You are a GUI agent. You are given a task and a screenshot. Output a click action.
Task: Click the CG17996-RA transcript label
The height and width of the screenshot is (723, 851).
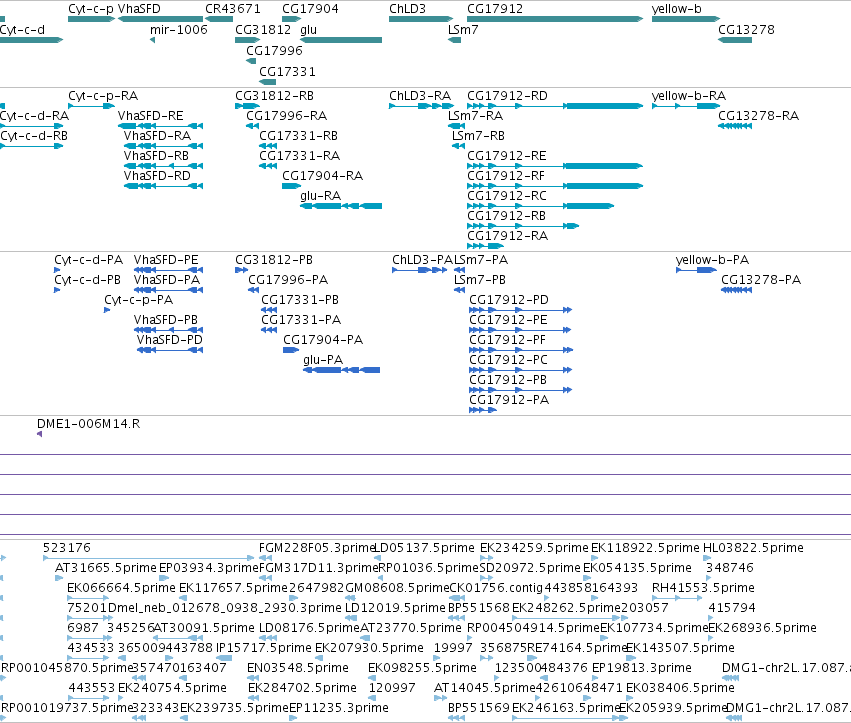pyautogui.click(x=287, y=116)
